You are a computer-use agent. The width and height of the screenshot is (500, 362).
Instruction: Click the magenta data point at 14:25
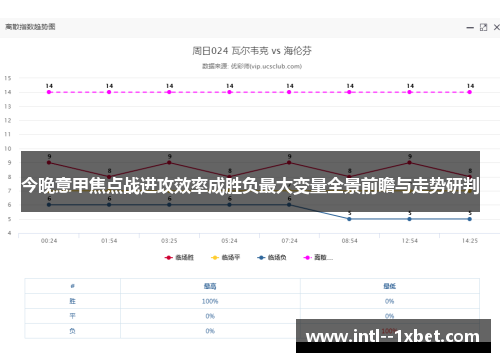[470, 92]
